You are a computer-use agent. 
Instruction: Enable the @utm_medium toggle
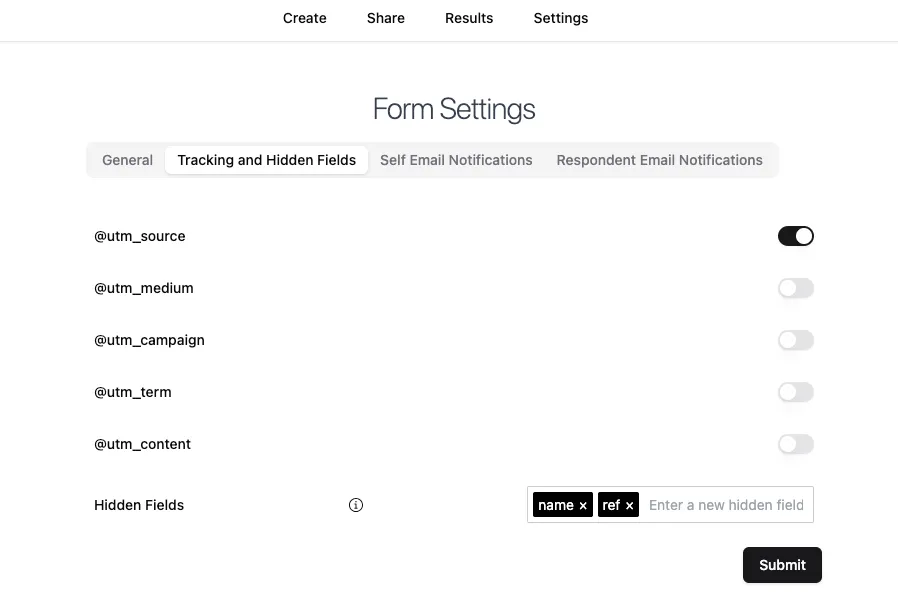(796, 288)
